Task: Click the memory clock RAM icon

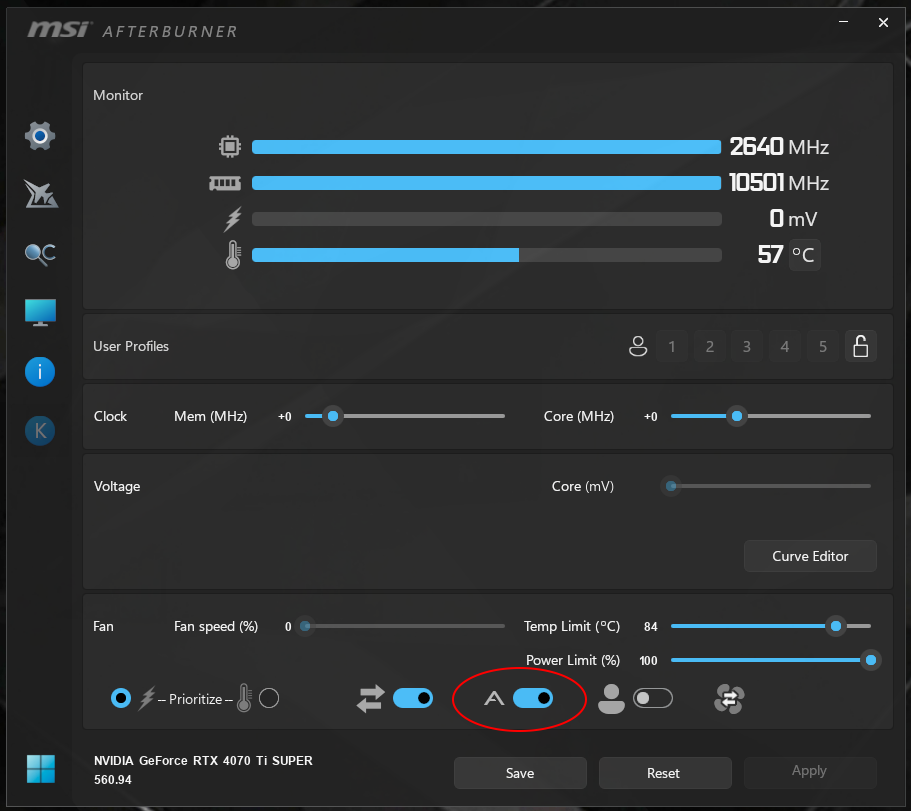Action: coord(225,184)
